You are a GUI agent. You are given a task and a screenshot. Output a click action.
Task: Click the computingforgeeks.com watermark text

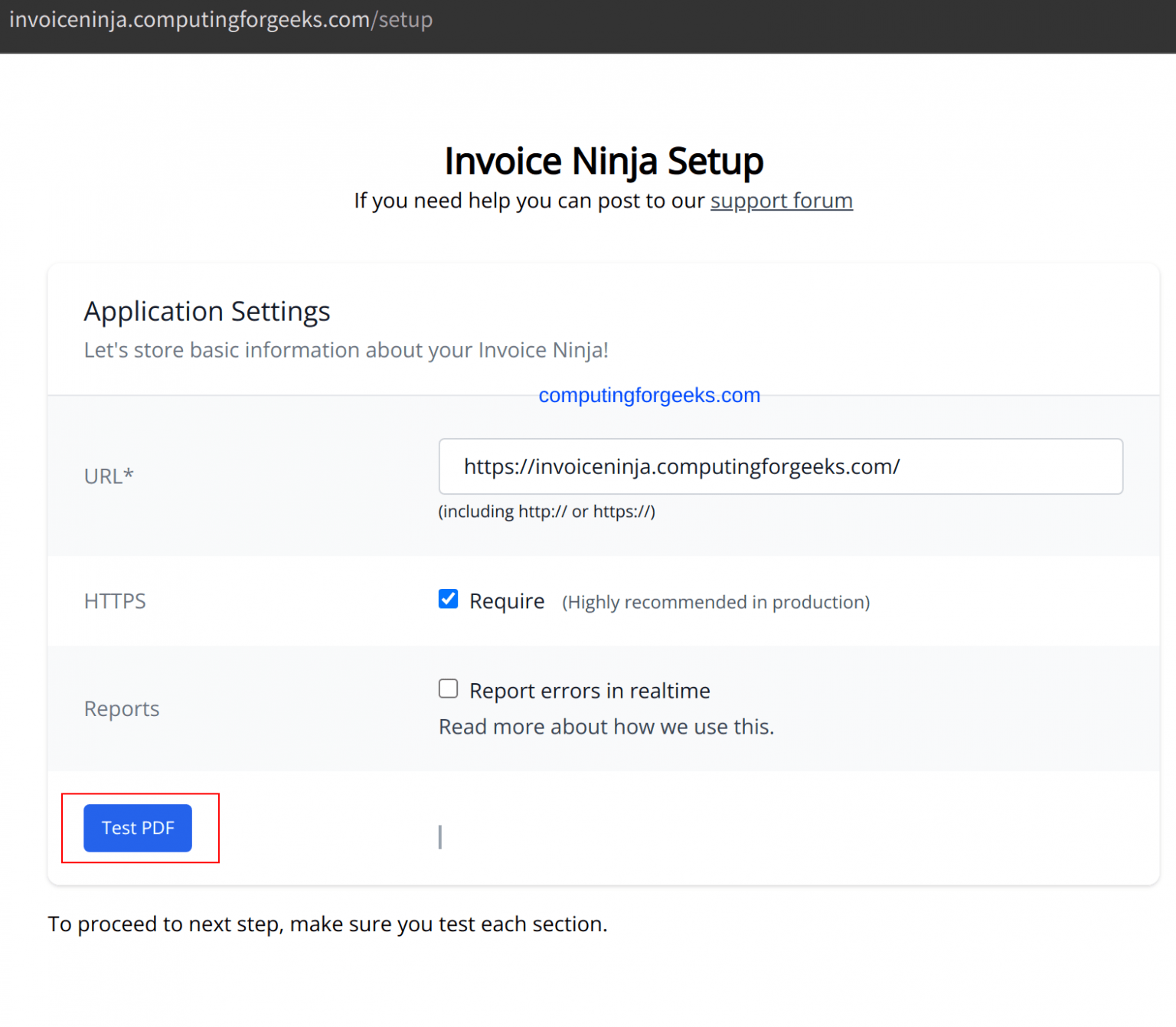[649, 395]
